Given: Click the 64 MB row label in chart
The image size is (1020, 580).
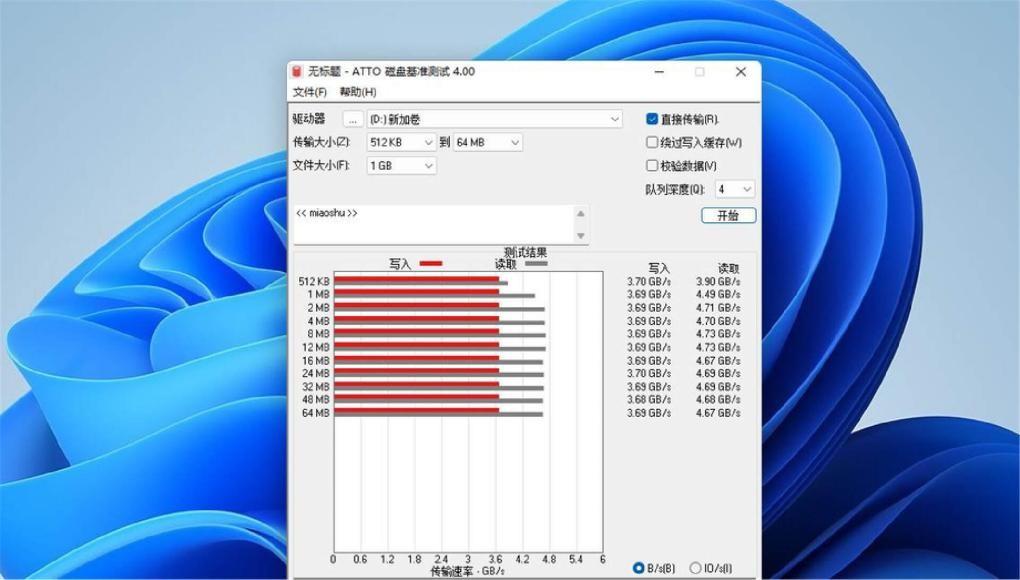Looking at the screenshot, I should point(316,413).
